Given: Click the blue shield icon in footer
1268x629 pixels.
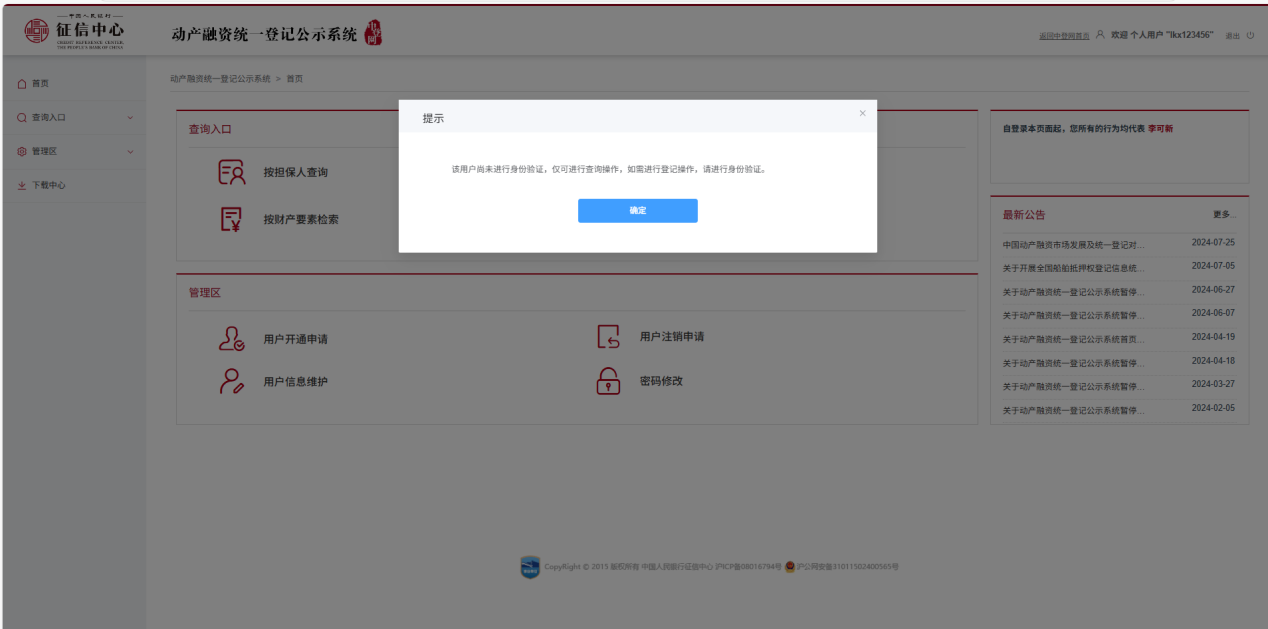Looking at the screenshot, I should tap(530, 567).
